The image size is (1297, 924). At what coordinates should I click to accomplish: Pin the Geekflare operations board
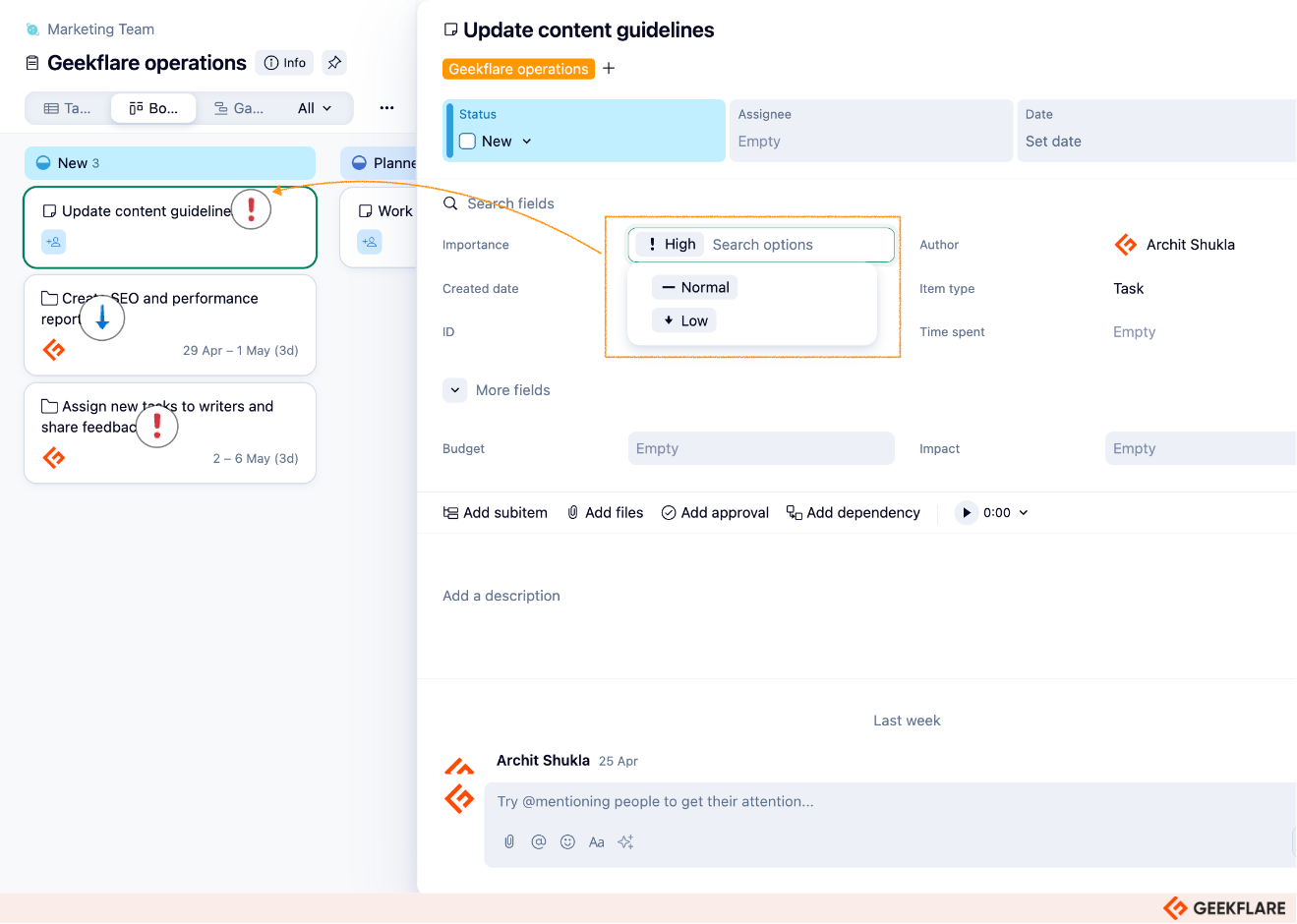click(x=334, y=63)
